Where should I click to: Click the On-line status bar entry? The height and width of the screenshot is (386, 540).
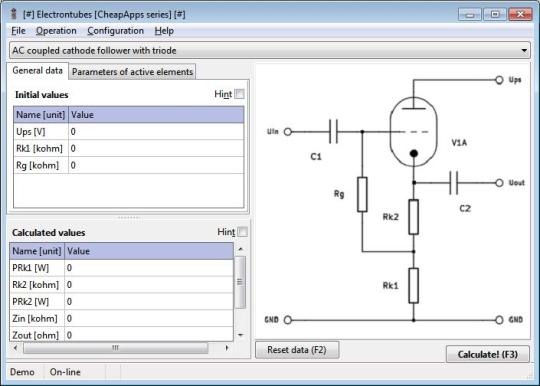(65, 372)
